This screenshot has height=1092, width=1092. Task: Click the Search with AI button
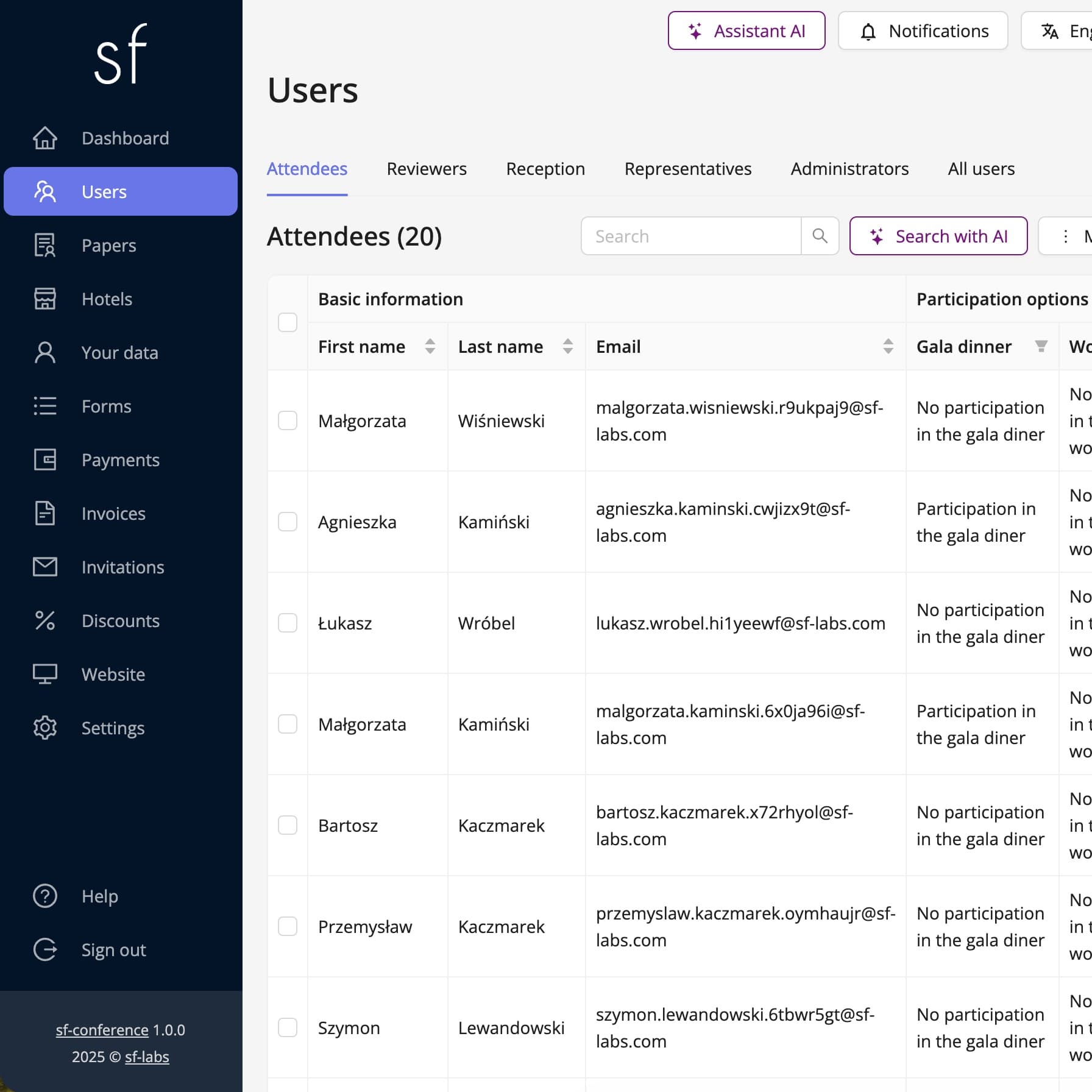coord(938,236)
